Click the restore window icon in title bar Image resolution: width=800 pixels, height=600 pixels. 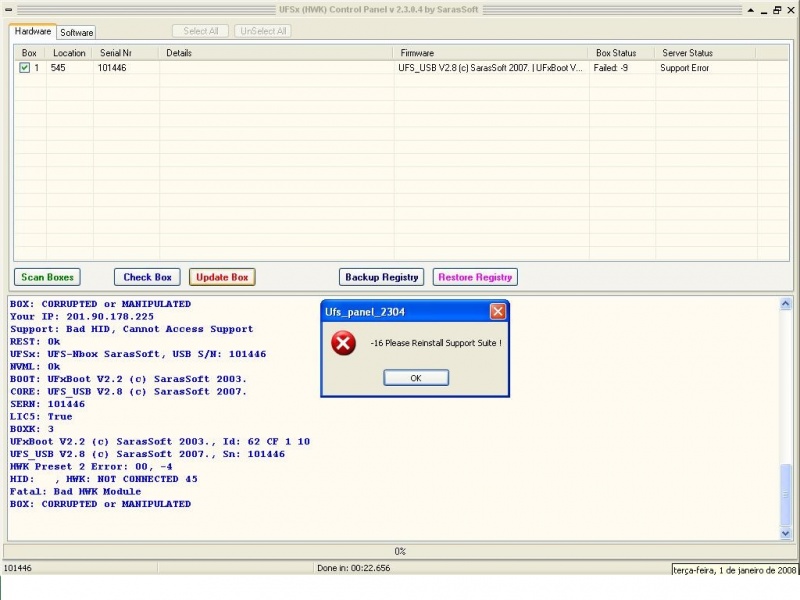click(777, 10)
